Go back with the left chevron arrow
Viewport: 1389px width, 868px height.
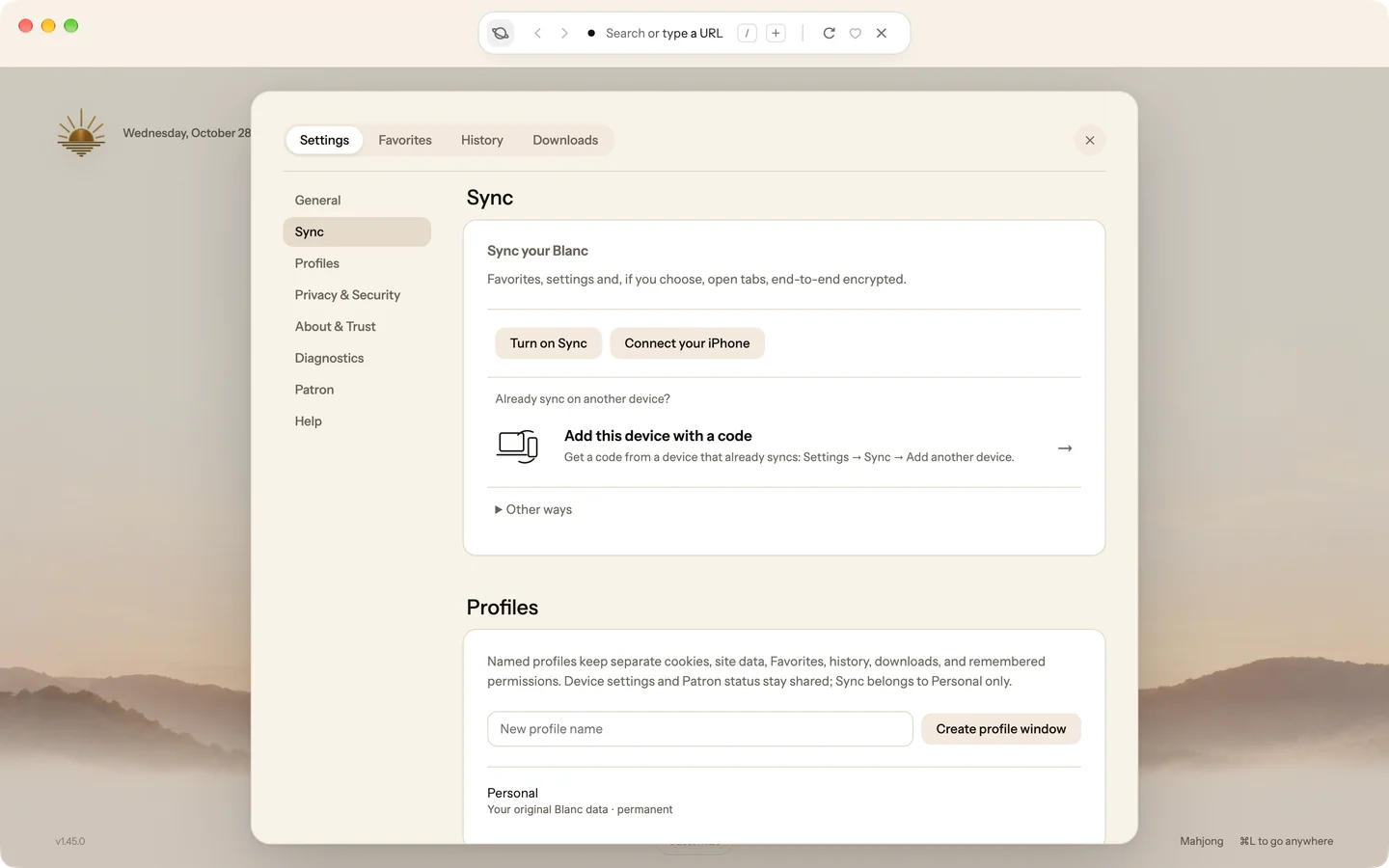[537, 33]
